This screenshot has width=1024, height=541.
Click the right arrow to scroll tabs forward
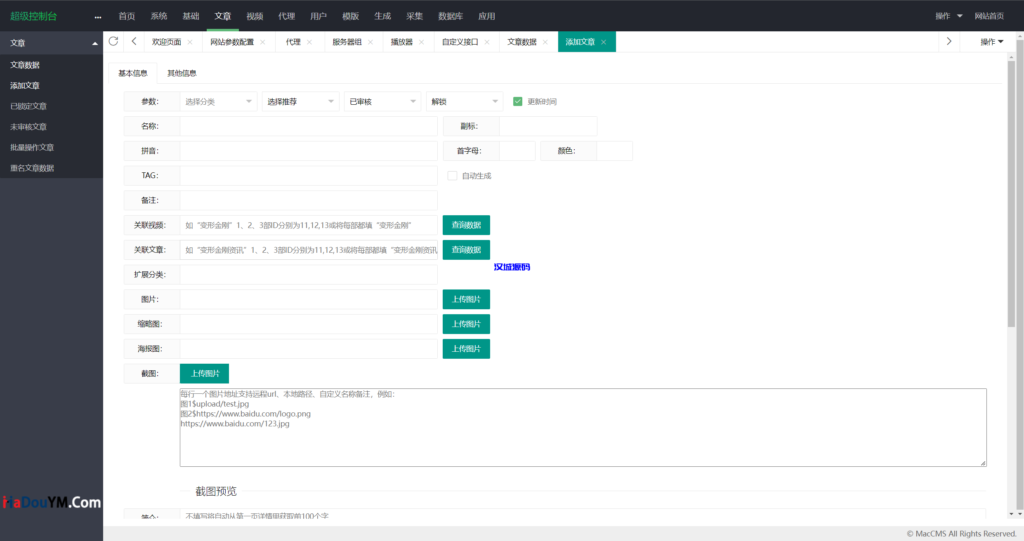click(949, 41)
